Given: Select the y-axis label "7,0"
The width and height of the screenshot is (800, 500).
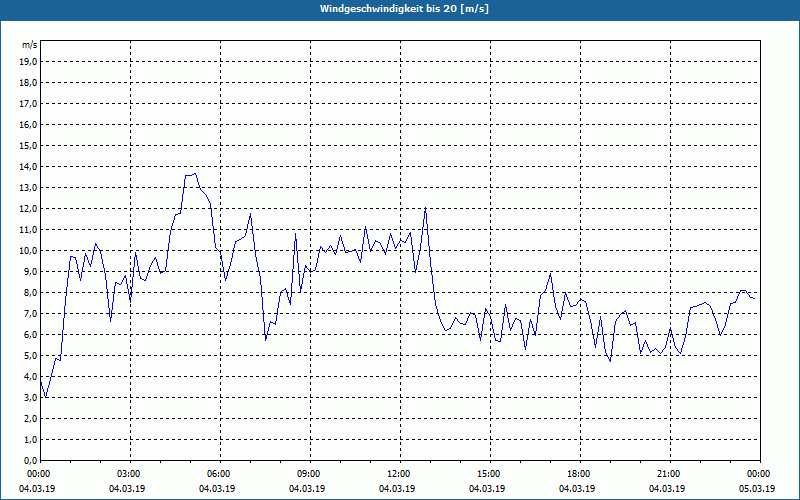Looking at the screenshot, I should [x=30, y=314].
